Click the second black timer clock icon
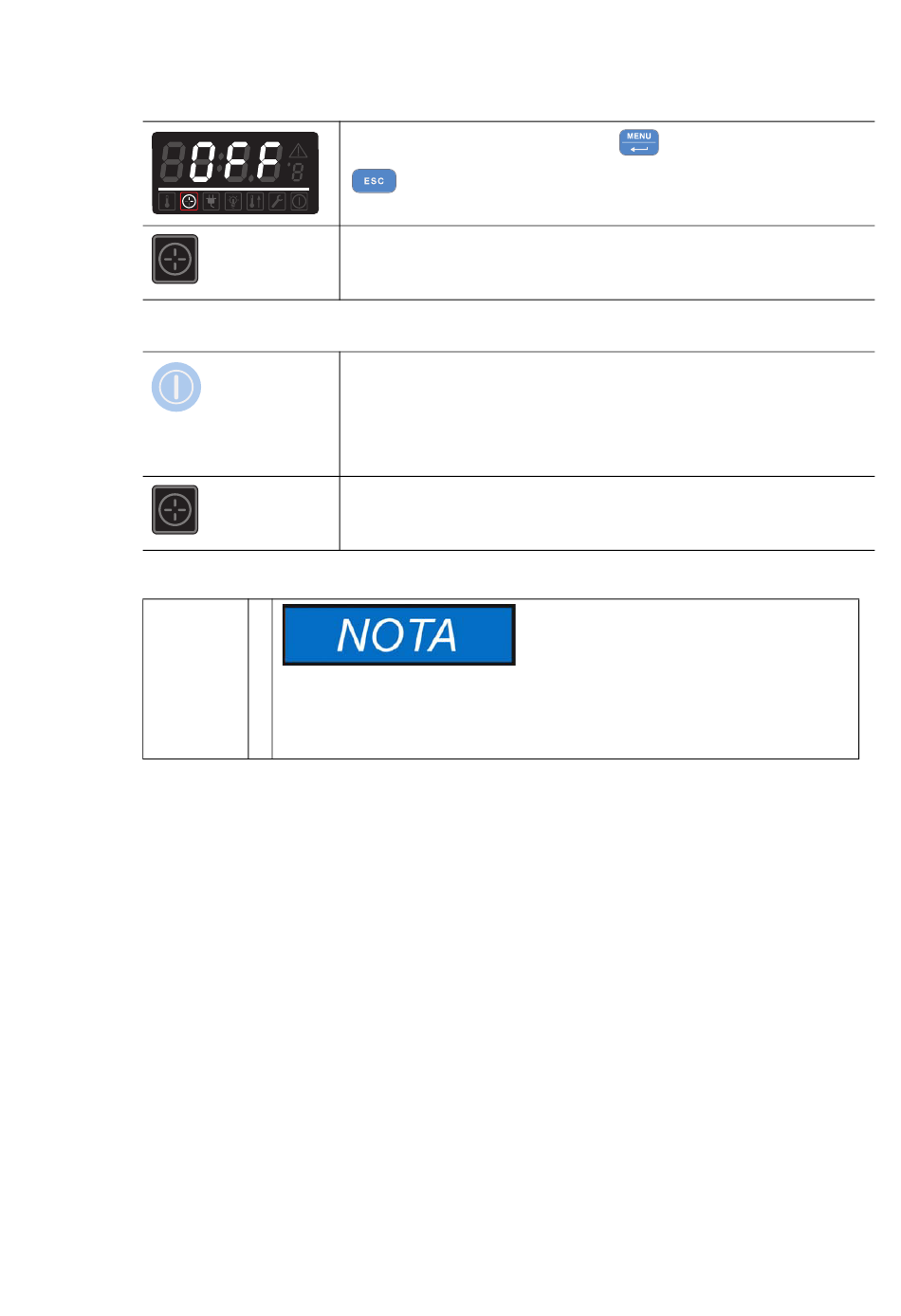 (175, 510)
